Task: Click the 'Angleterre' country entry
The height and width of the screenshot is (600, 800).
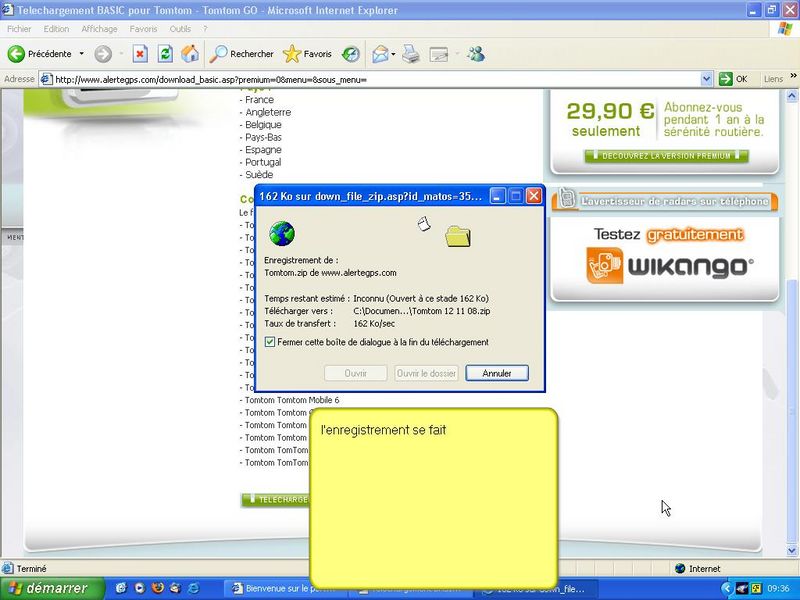Action: pyautogui.click(x=268, y=112)
